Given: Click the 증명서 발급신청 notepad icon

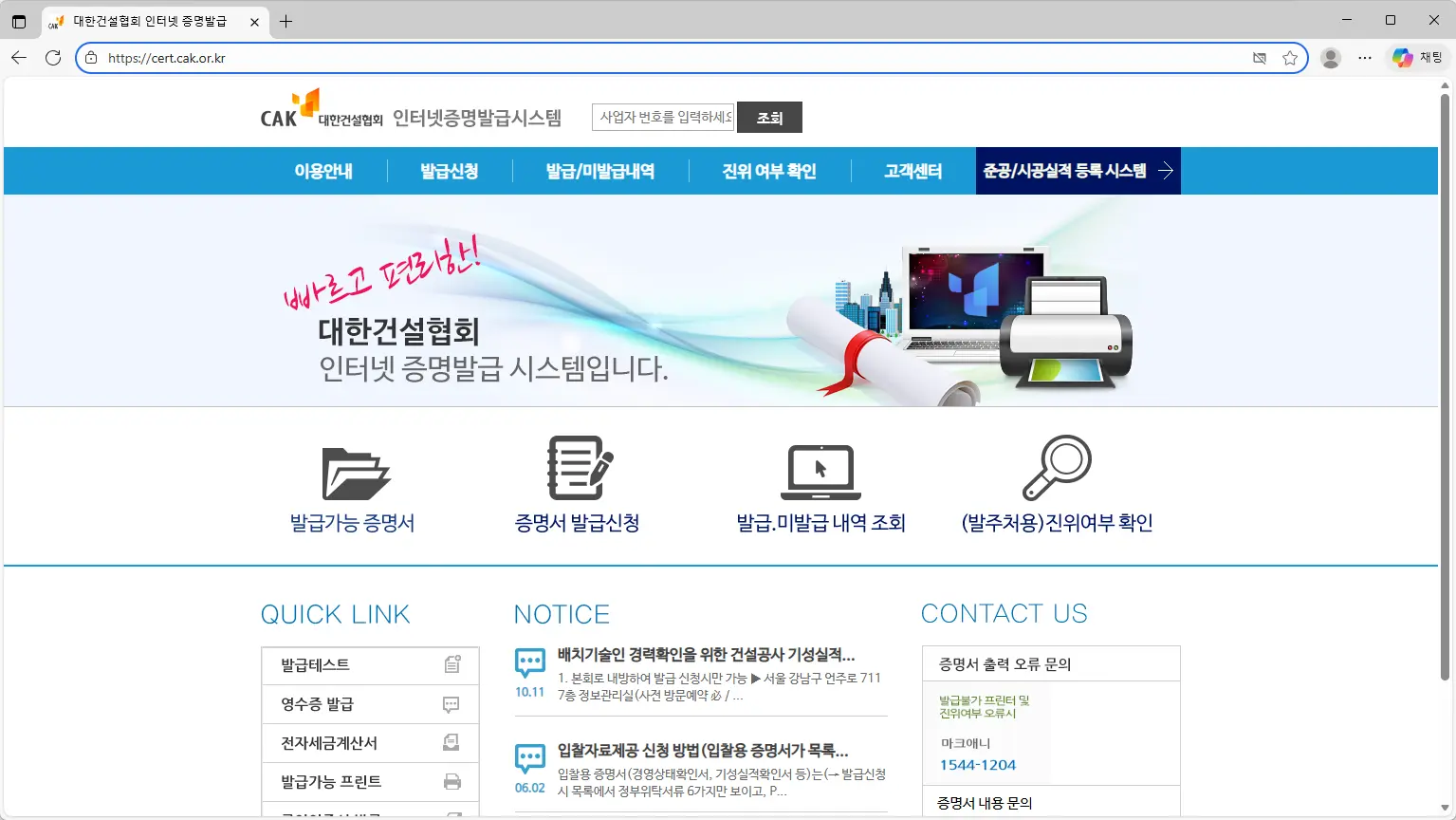Looking at the screenshot, I should [x=577, y=467].
